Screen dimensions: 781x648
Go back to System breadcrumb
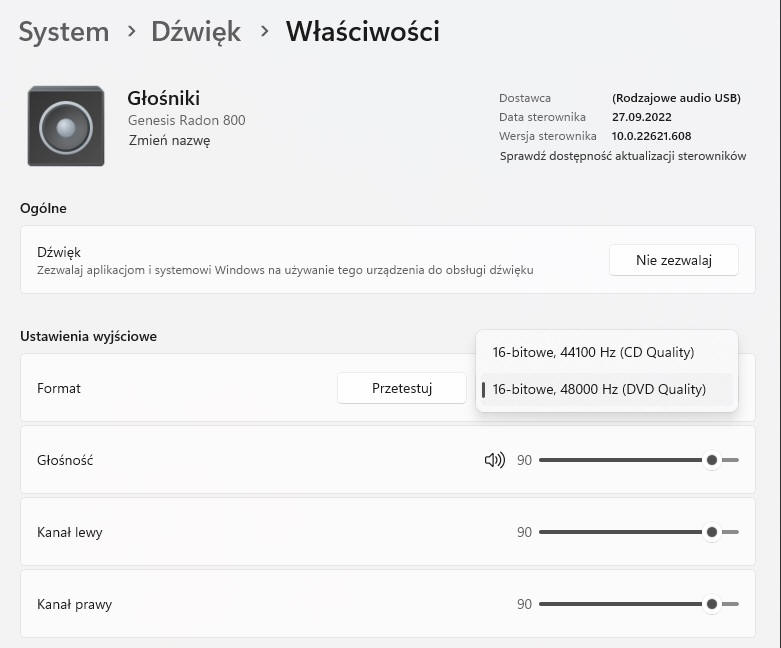click(64, 32)
